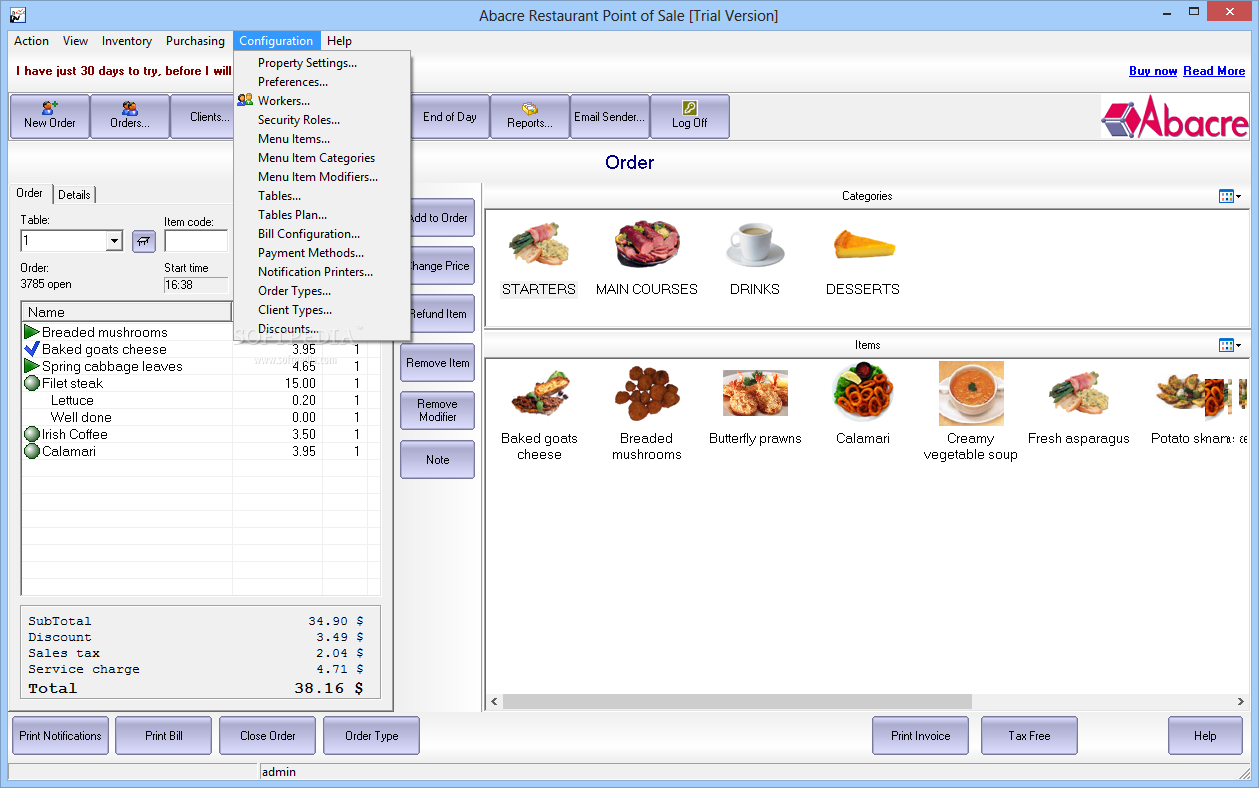This screenshot has width=1259, height=788.
Task: Click the Print Invoice button
Action: [x=921, y=736]
